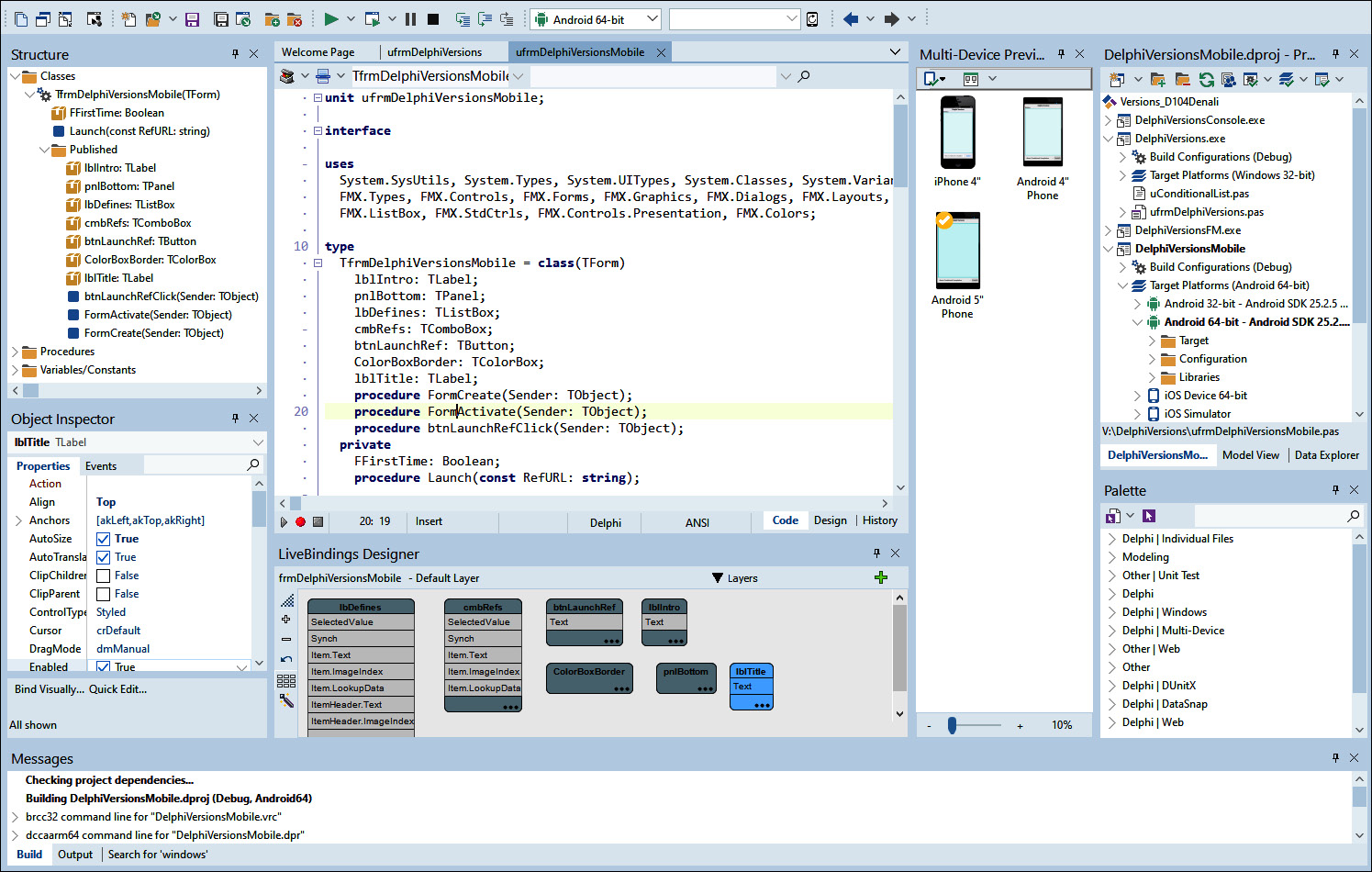1372x872 pixels.
Task: Click the Save icon in main toolbar
Action: 192,19
